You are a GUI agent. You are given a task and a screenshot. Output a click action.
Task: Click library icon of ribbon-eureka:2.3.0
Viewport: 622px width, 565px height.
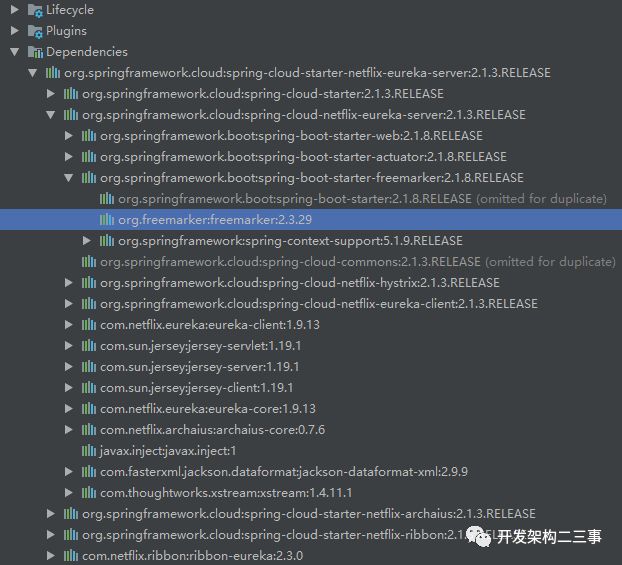71,555
